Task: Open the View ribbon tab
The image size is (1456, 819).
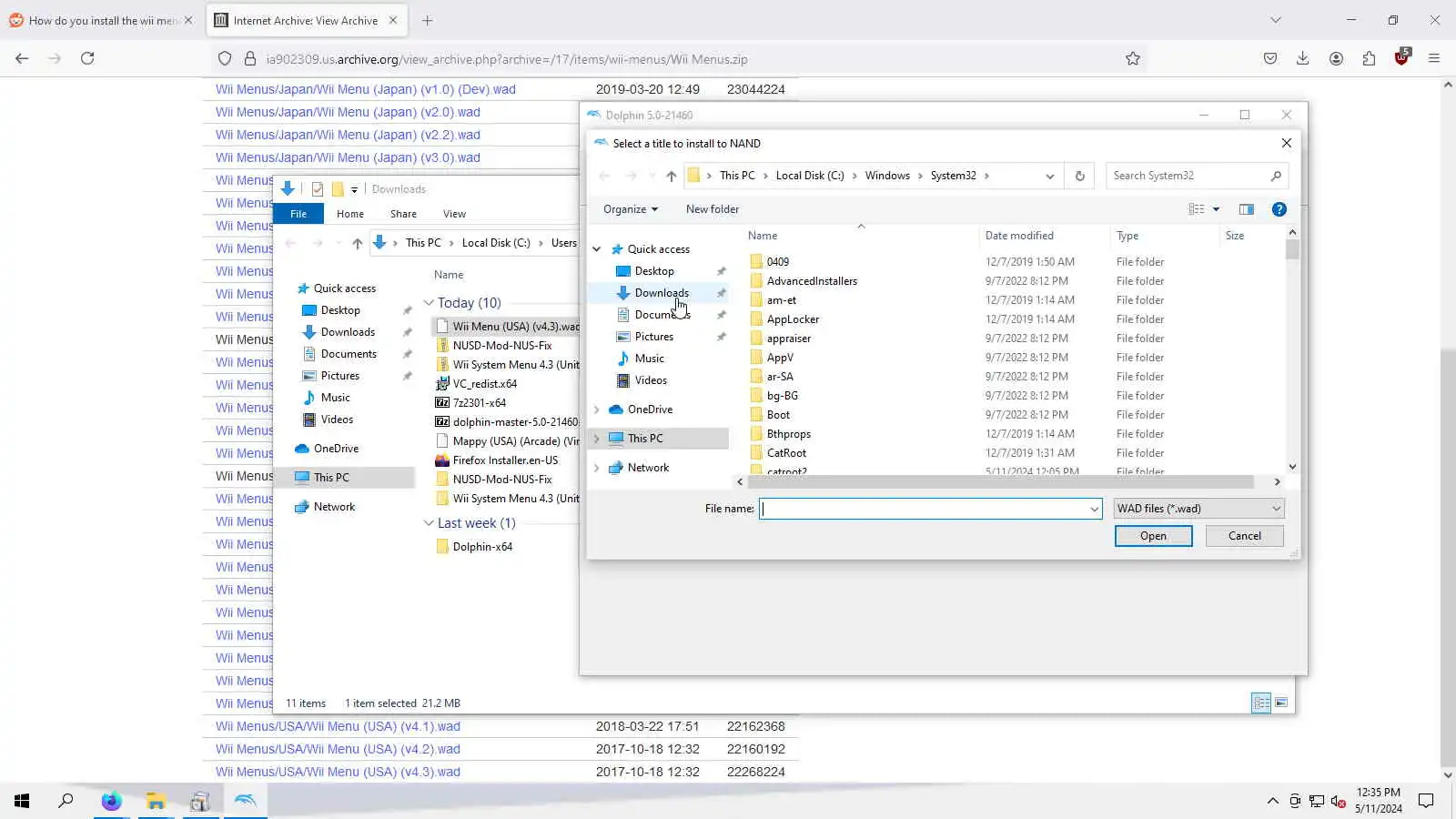Action: (x=454, y=214)
